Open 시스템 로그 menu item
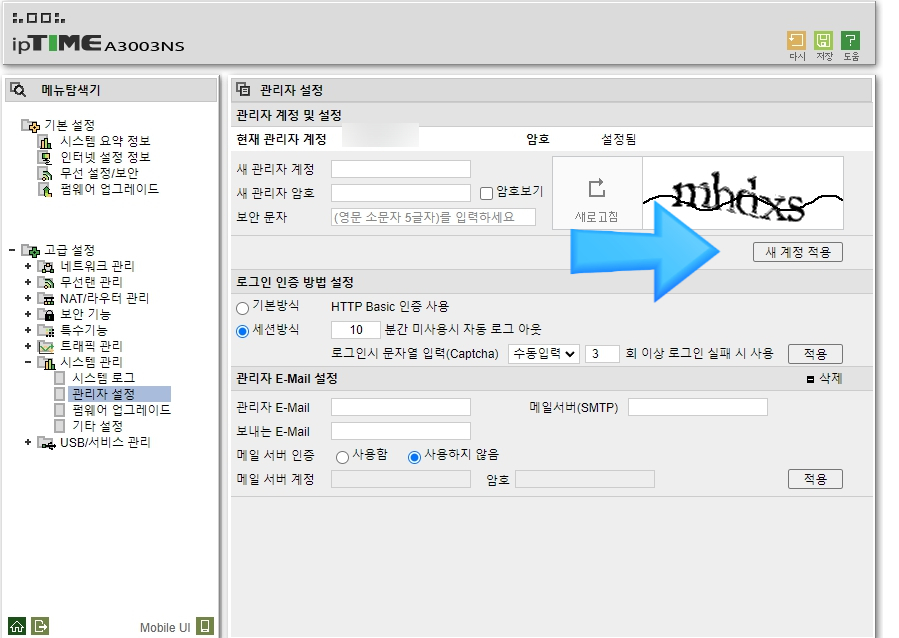 [104, 378]
